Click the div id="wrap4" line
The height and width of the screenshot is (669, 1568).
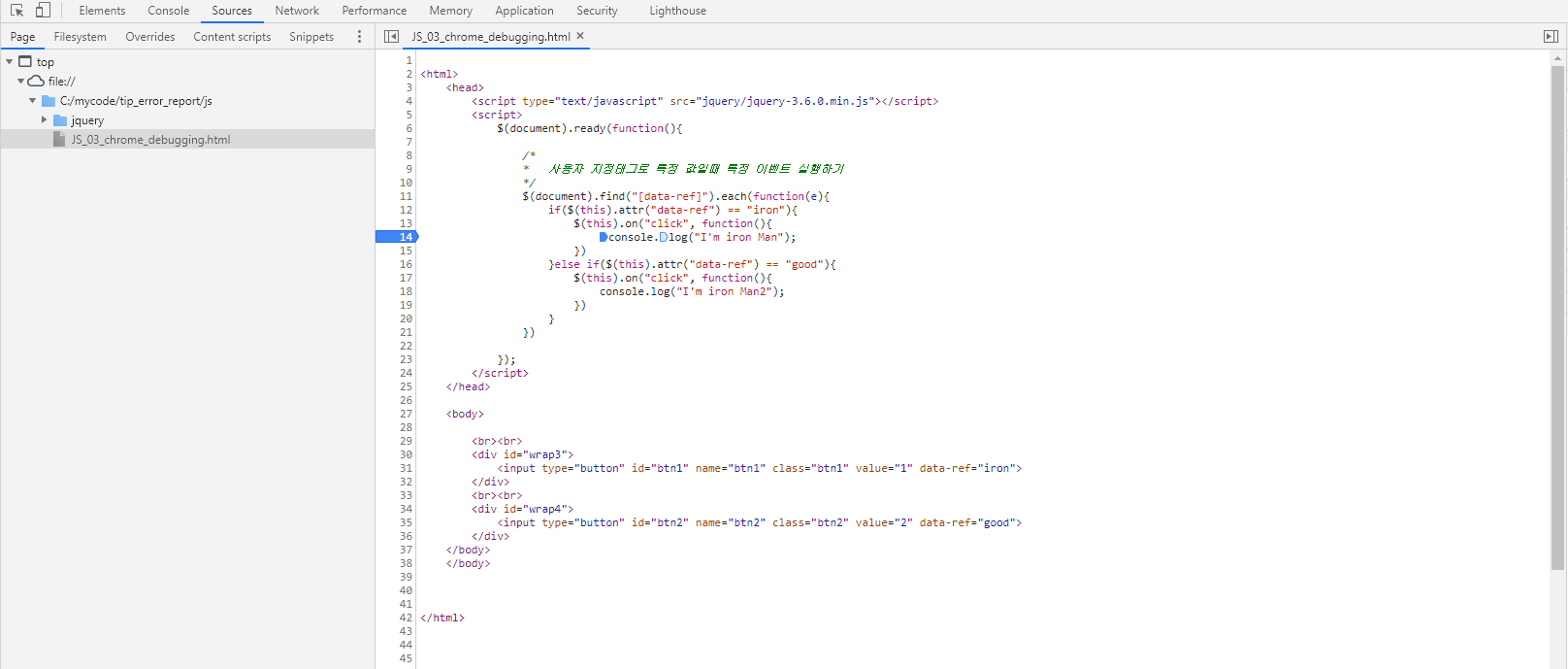tap(523, 509)
